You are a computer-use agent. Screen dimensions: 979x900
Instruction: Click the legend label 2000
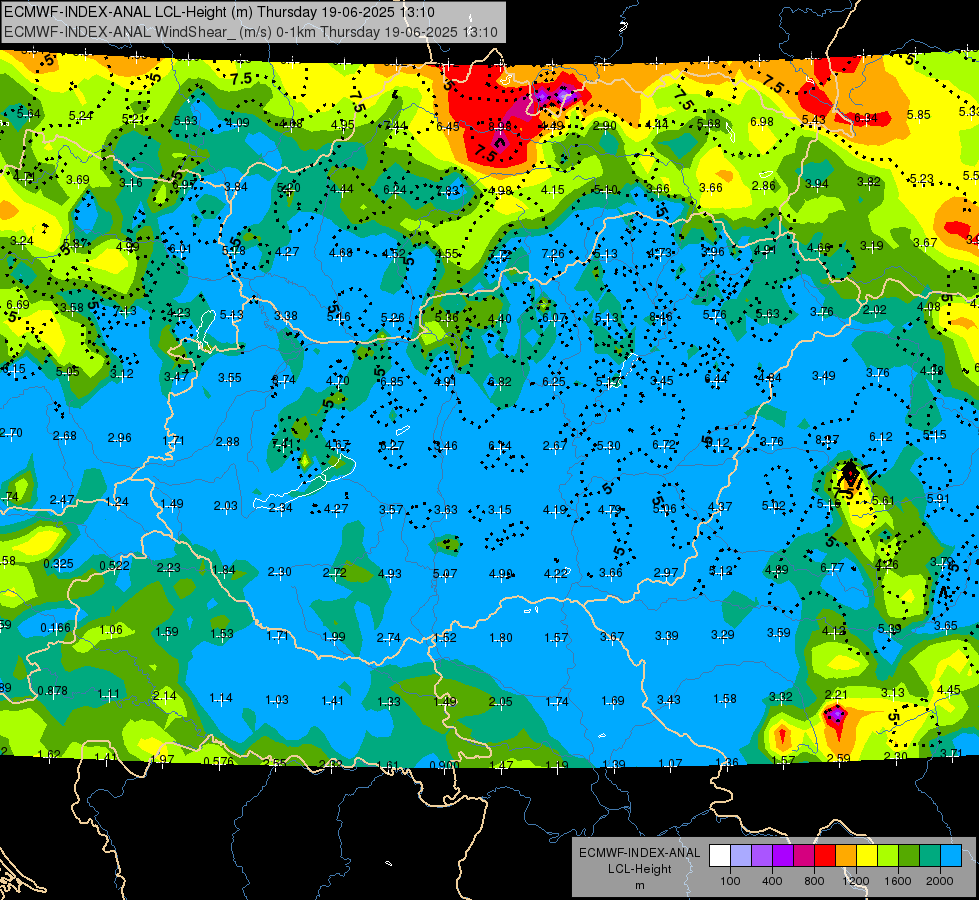[940, 881]
